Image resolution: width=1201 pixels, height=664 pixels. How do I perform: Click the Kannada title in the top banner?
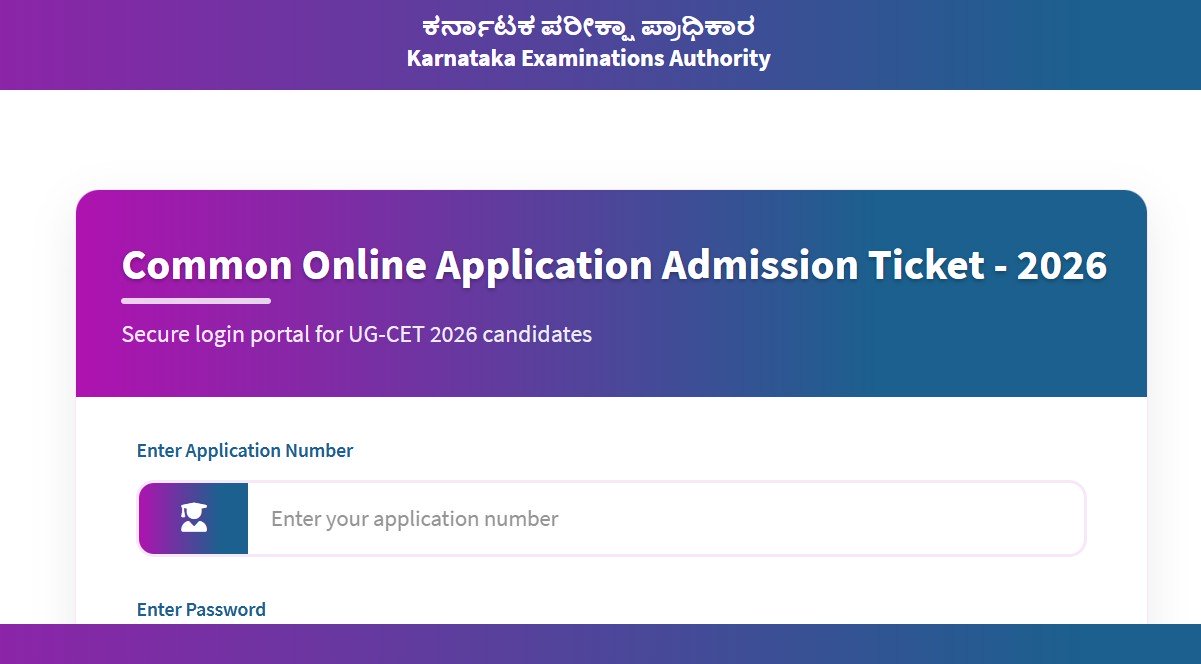click(x=587, y=25)
